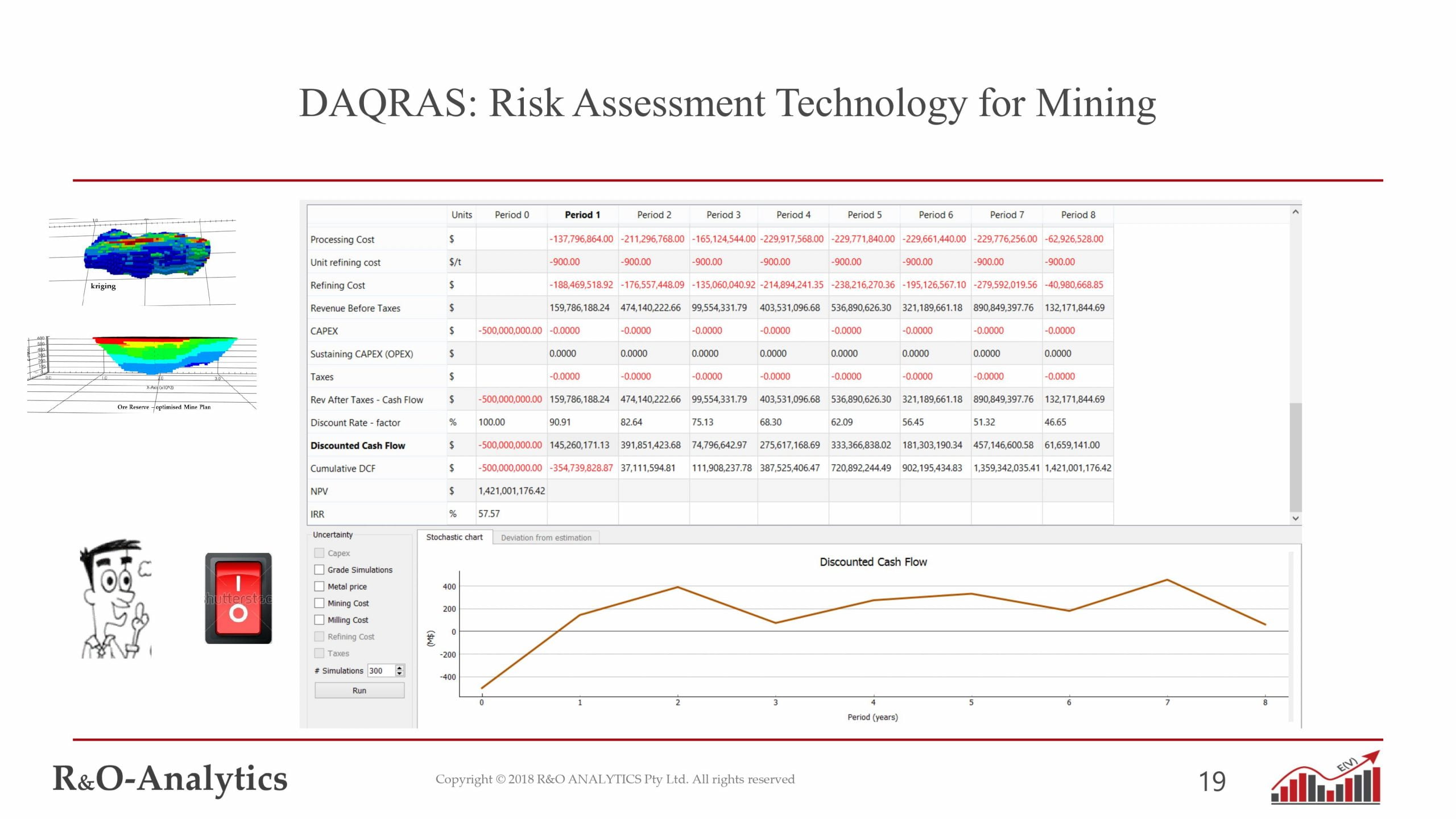Click the table scrollbar up arrow
Screen dimensions: 1456x819
[1295, 212]
